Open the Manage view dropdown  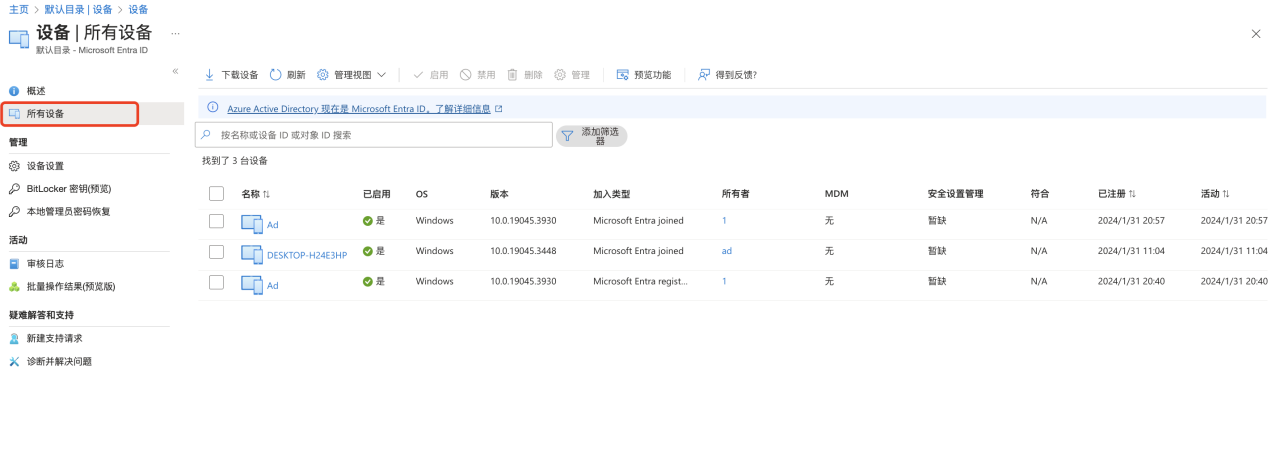[x=351, y=75]
